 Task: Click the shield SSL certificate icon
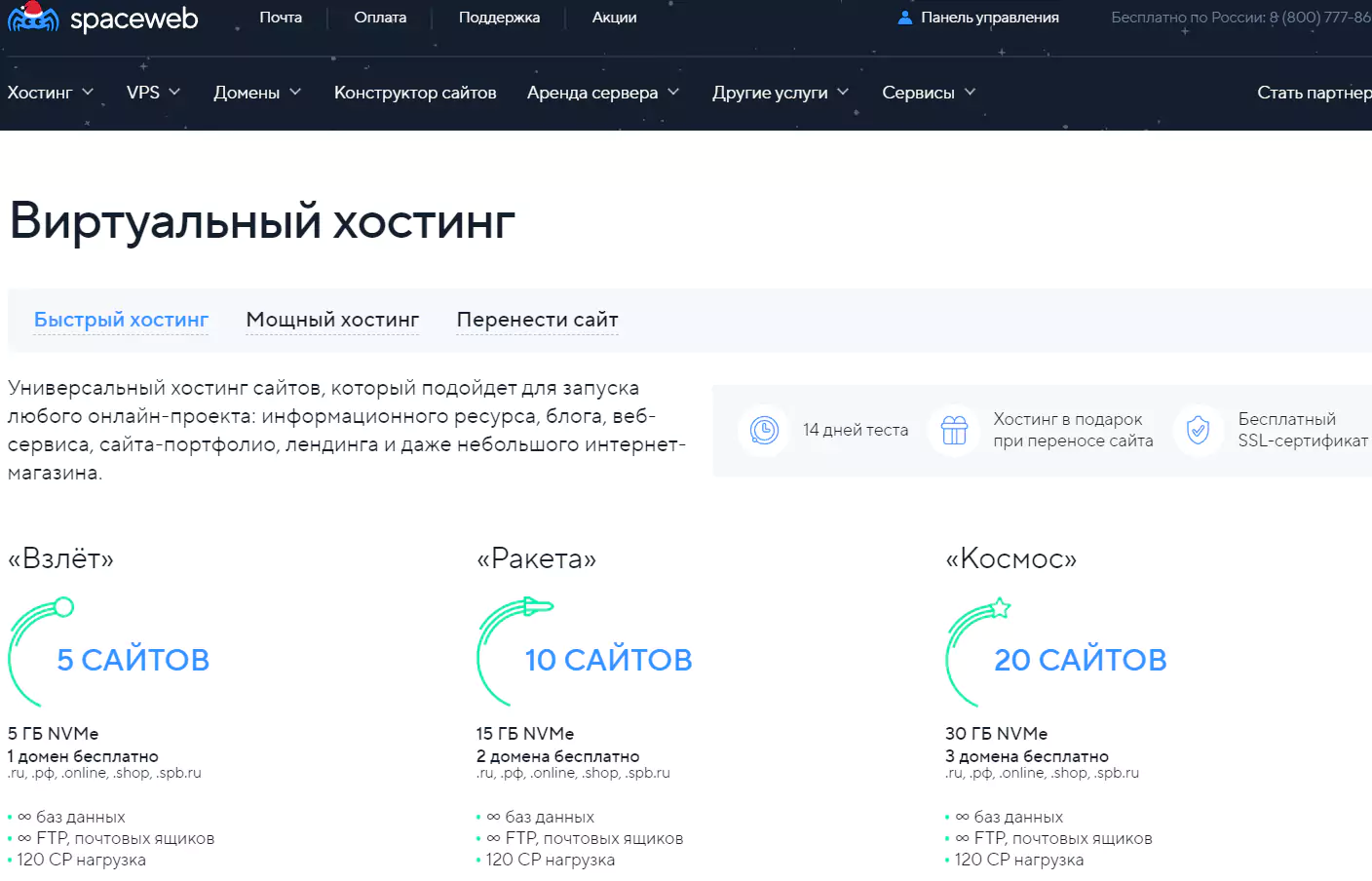1198,430
